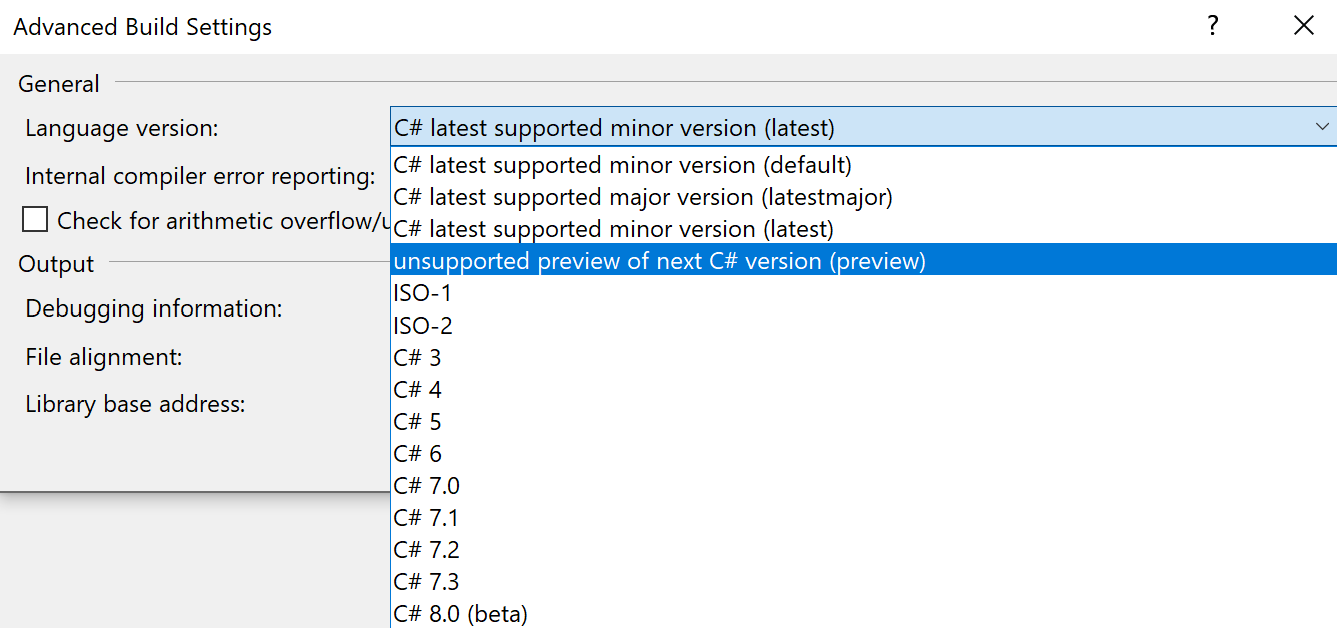Select C# latest supported minor version (default)
This screenshot has height=628, width=1337.
click(x=623, y=165)
